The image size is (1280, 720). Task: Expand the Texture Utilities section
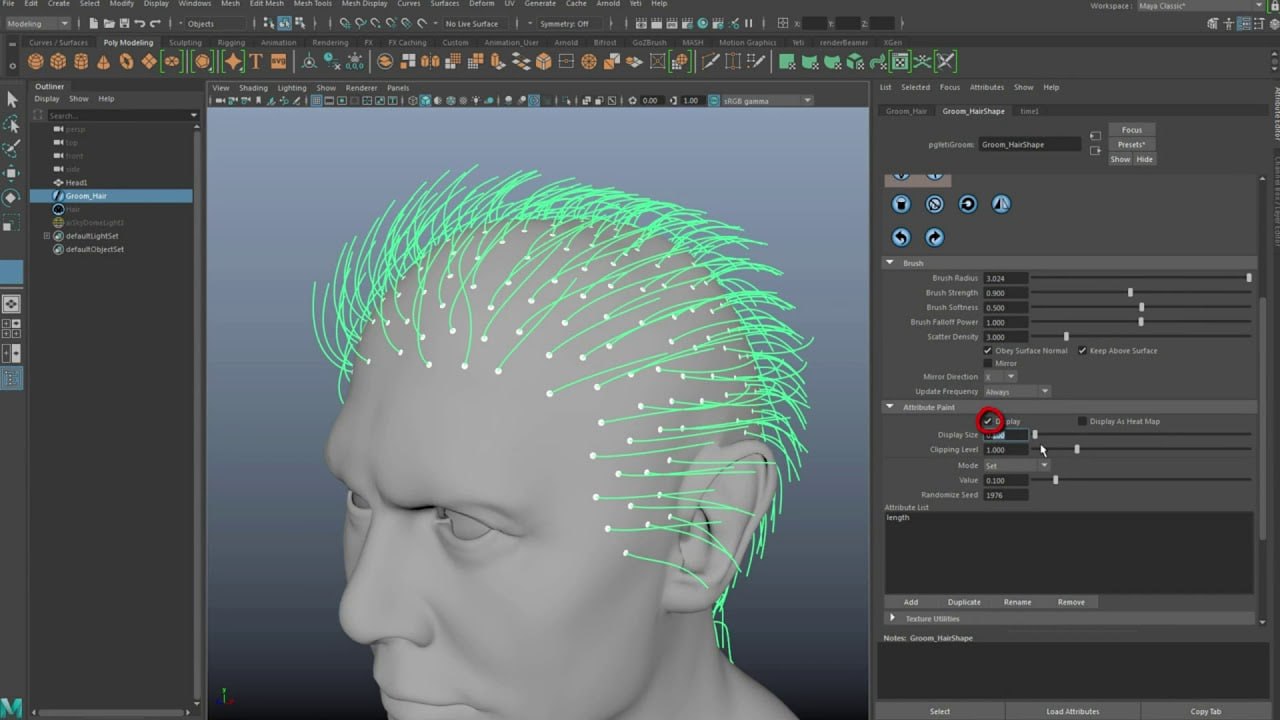coord(892,618)
